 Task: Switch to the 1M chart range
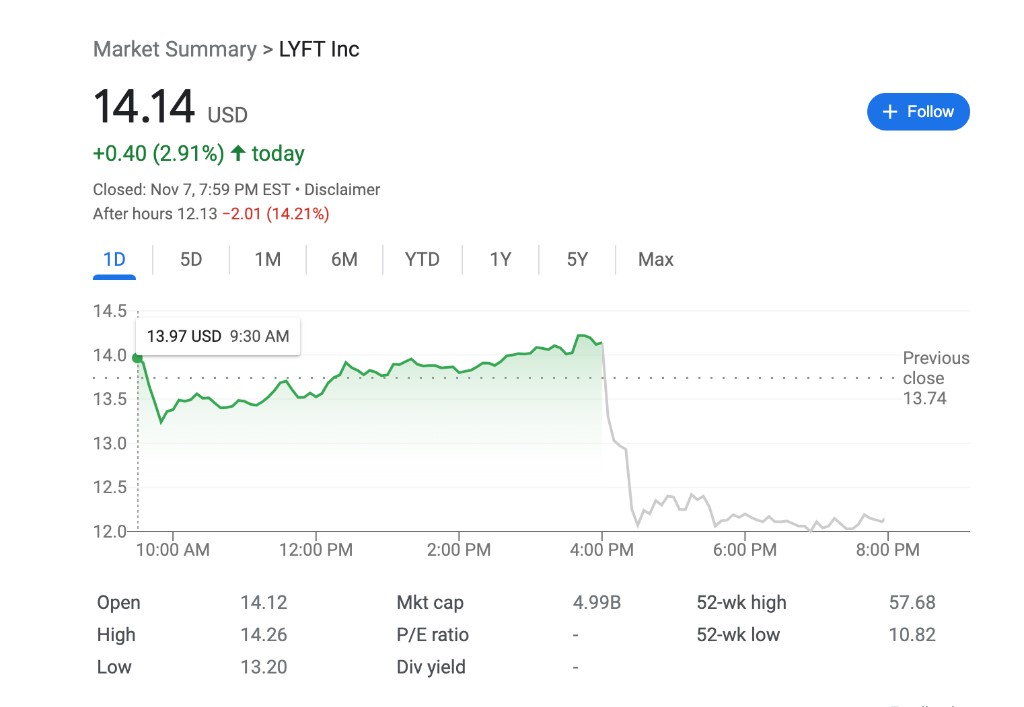point(267,259)
